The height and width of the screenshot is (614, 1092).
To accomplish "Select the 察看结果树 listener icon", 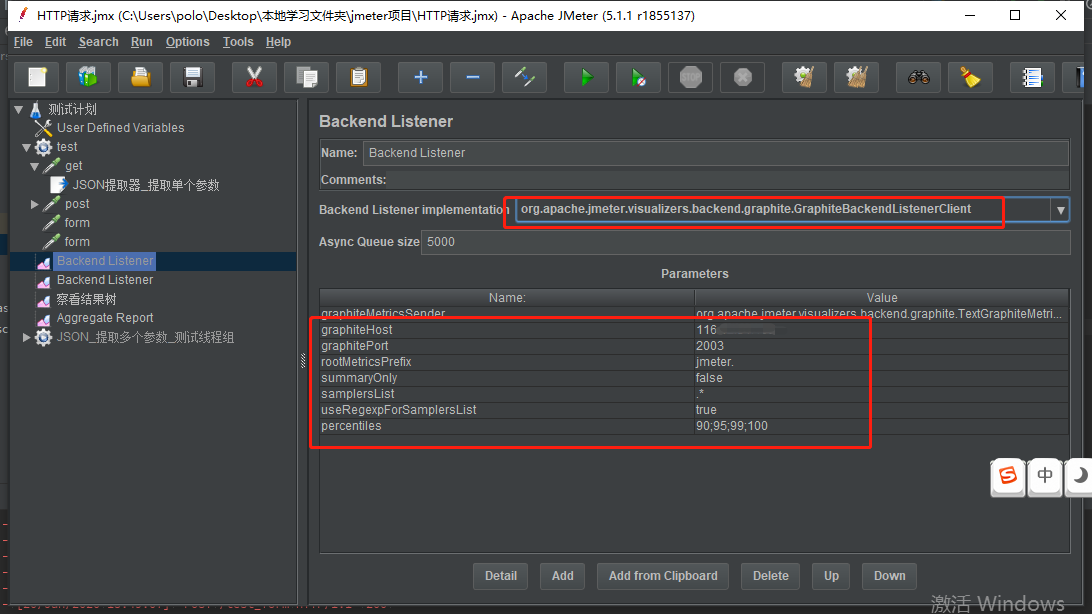I will (44, 300).
